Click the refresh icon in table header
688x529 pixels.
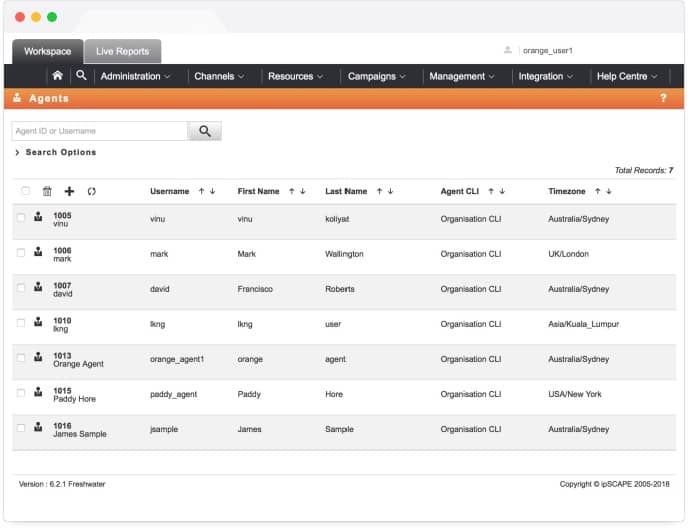(x=92, y=191)
